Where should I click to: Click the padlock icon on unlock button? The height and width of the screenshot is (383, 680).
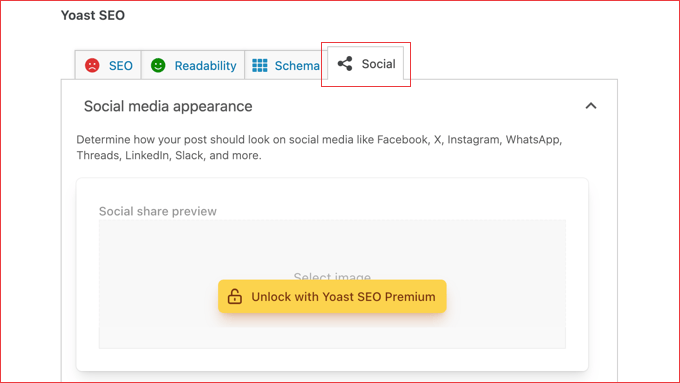235,297
